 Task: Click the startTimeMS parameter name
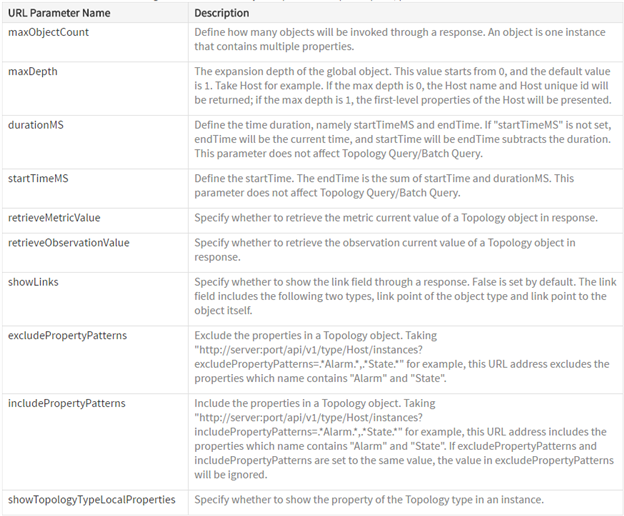38,178
